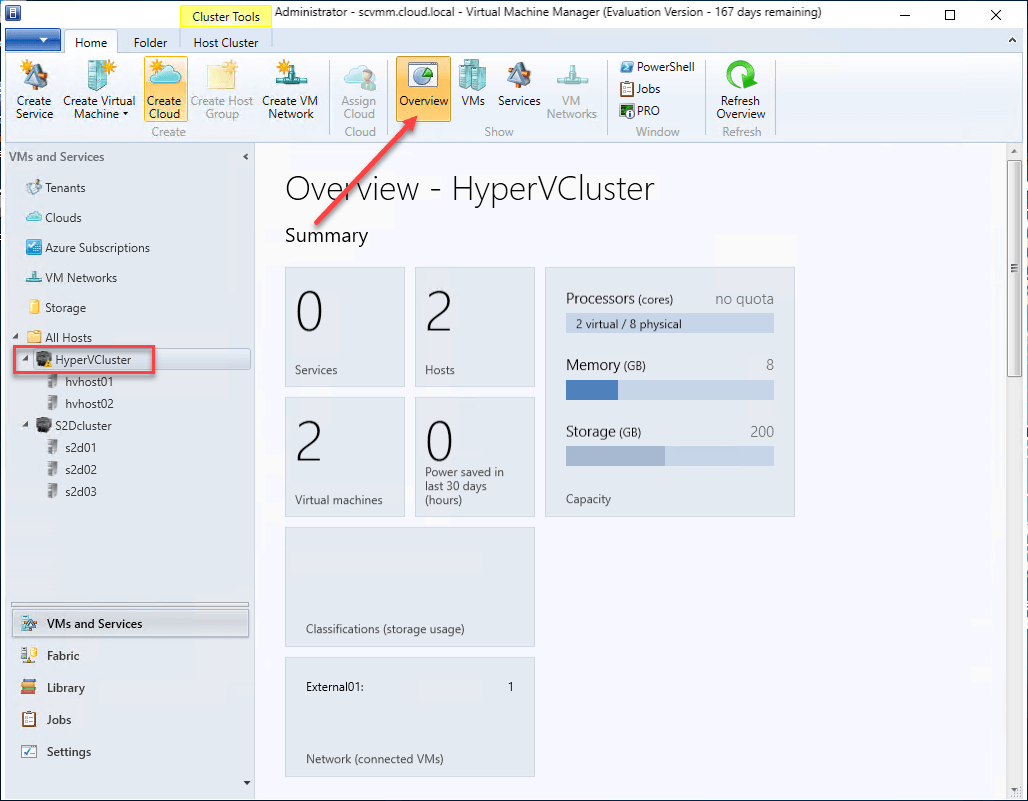Open the PowerShell window

[658, 67]
